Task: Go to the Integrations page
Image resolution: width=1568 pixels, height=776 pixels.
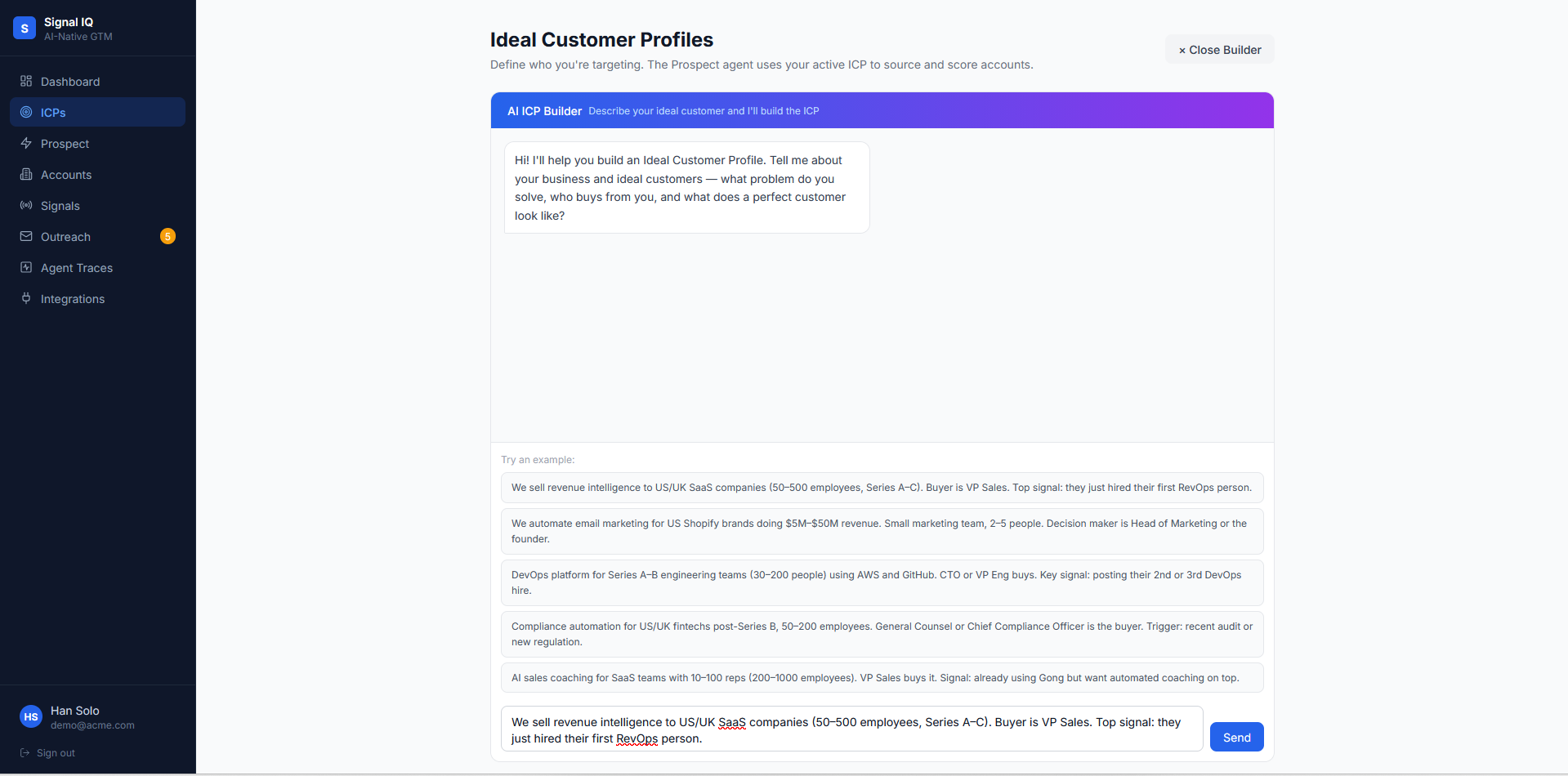Action: [x=97, y=298]
